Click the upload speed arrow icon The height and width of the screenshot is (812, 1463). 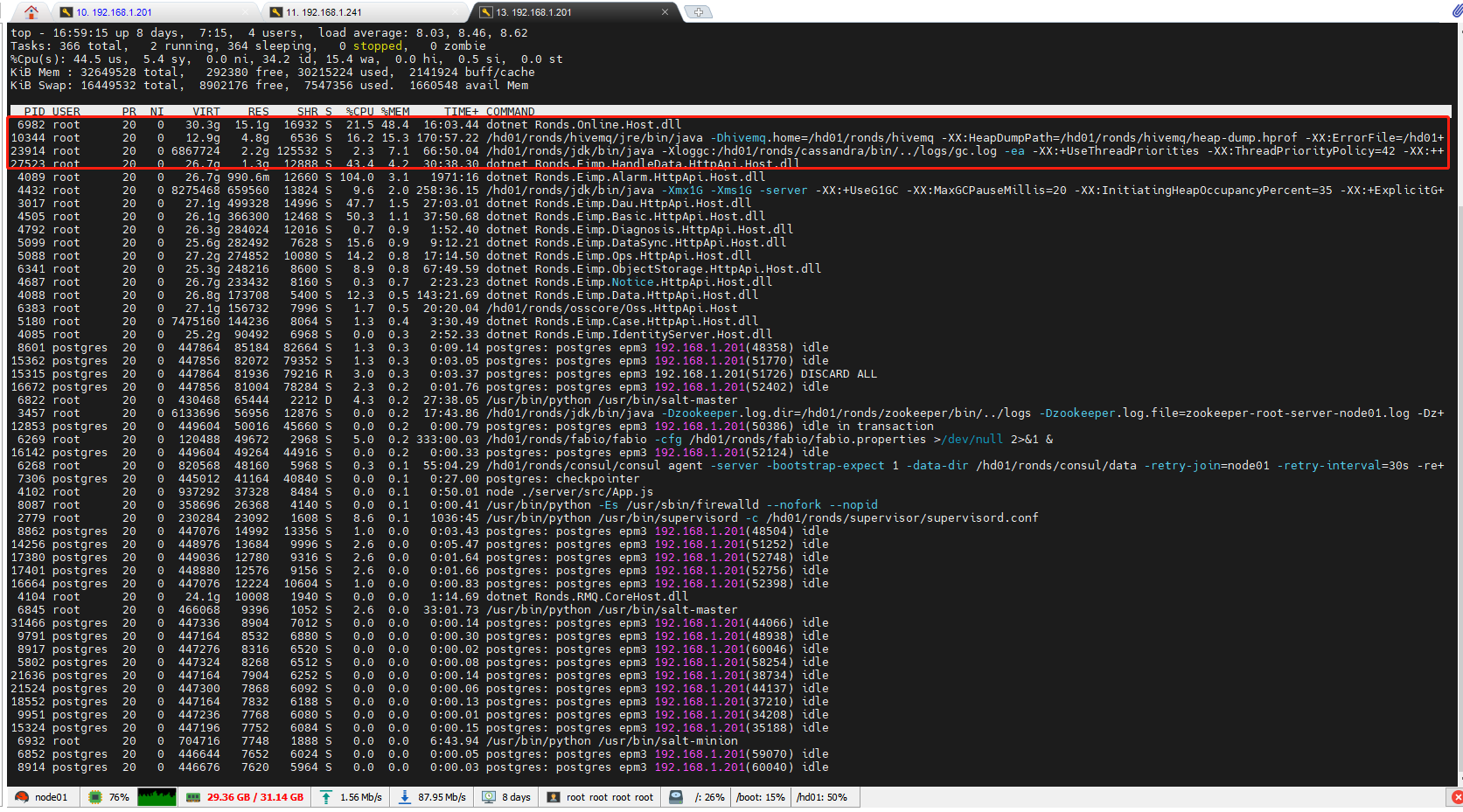tap(325, 797)
